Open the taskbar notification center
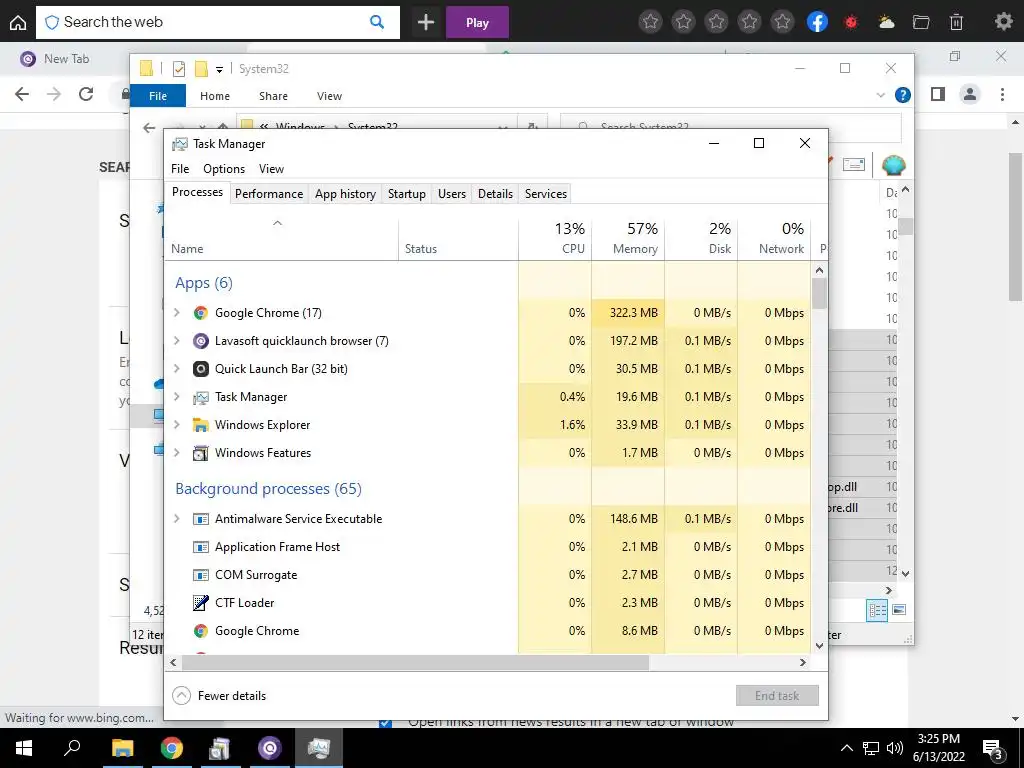 [993, 749]
